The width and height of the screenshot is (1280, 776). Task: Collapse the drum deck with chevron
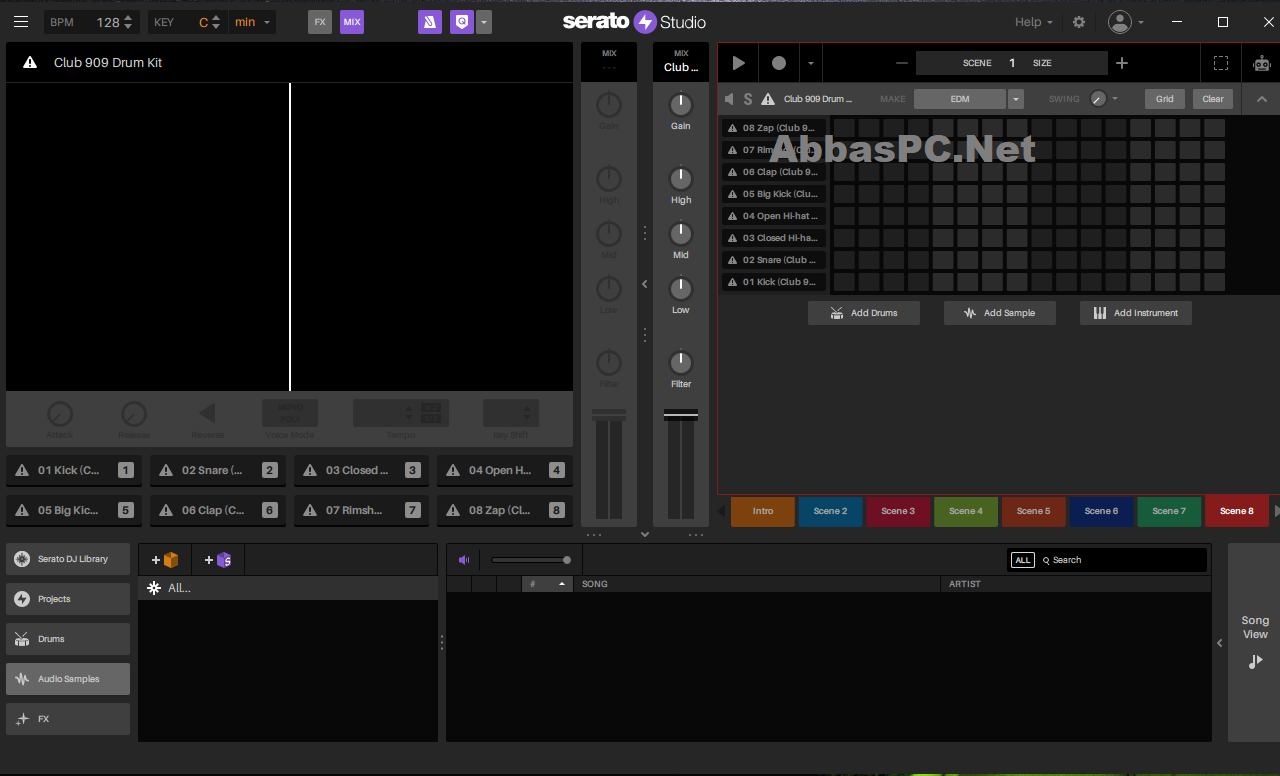pos(1262,99)
